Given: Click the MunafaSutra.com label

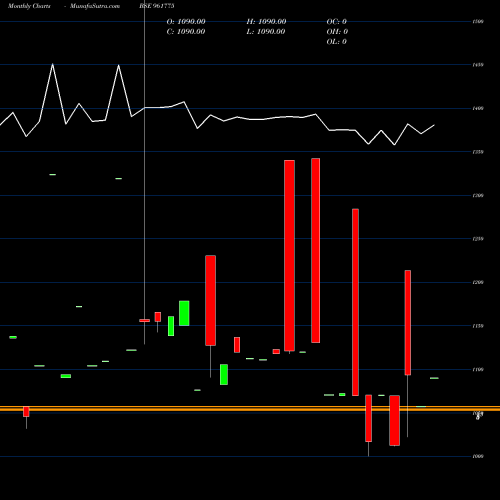Looking at the screenshot, I should click(x=95, y=6).
